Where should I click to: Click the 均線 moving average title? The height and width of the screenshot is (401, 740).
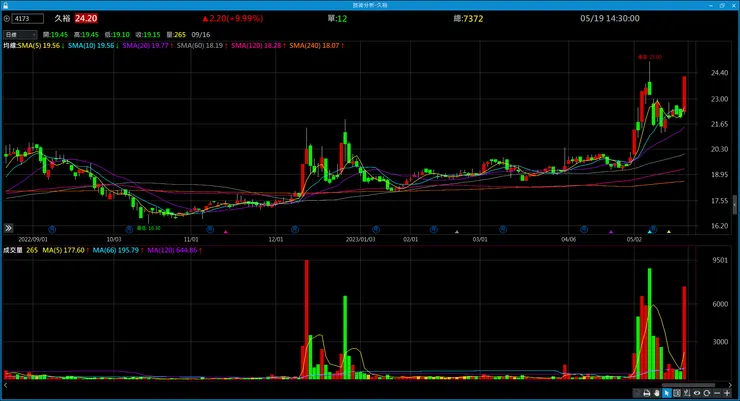(x=10, y=46)
